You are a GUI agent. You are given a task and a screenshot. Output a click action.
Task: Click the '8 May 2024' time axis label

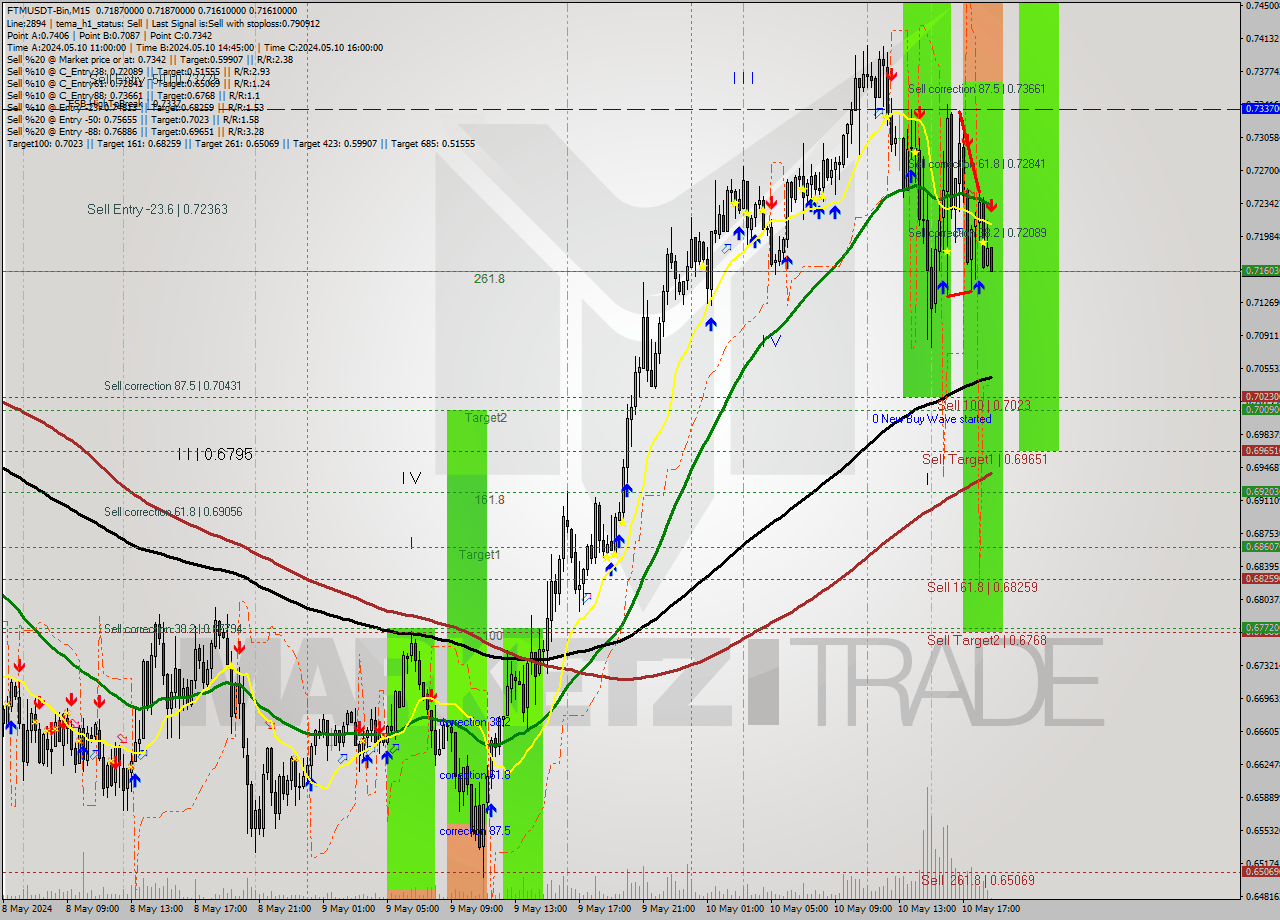(x=28, y=910)
